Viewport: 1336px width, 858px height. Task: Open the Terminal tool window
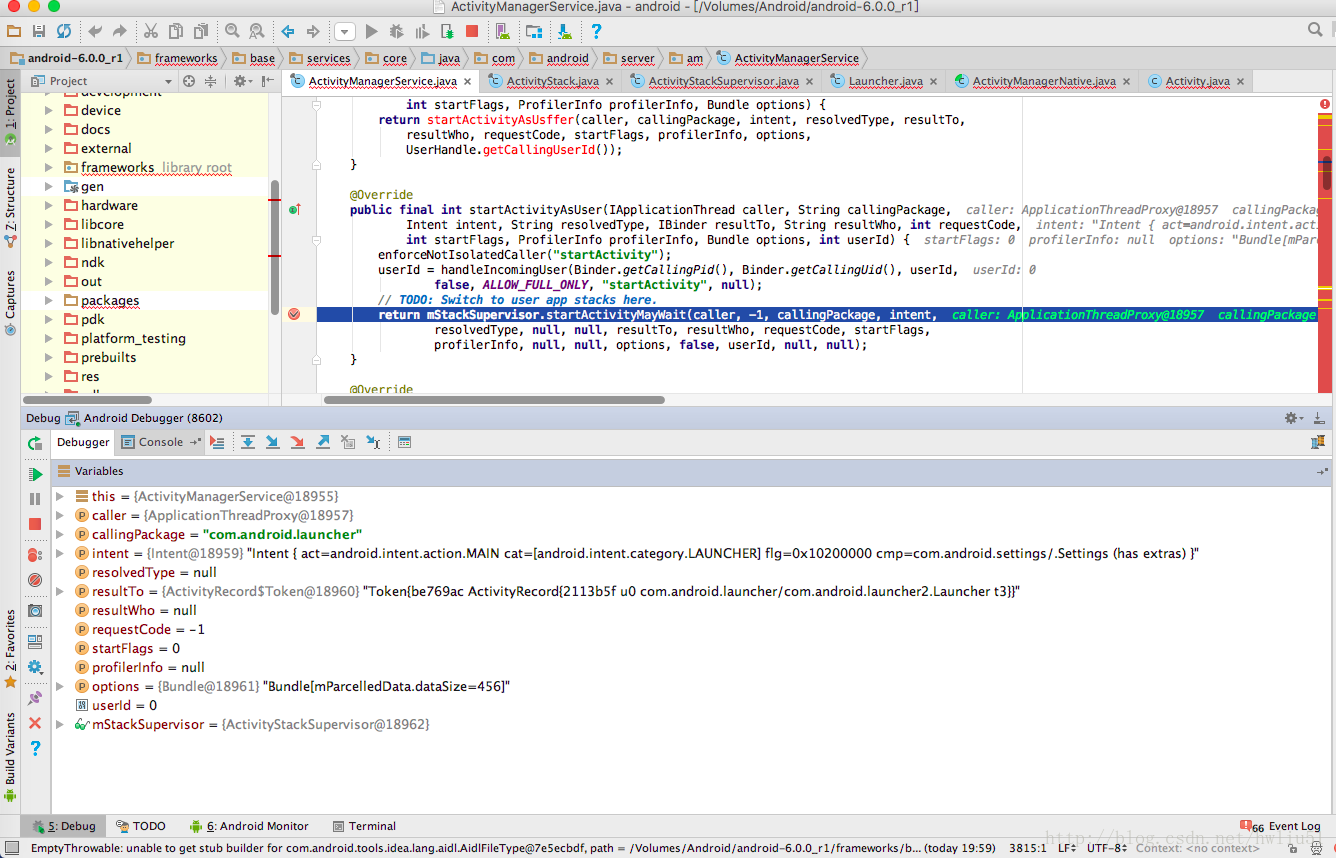coord(365,826)
